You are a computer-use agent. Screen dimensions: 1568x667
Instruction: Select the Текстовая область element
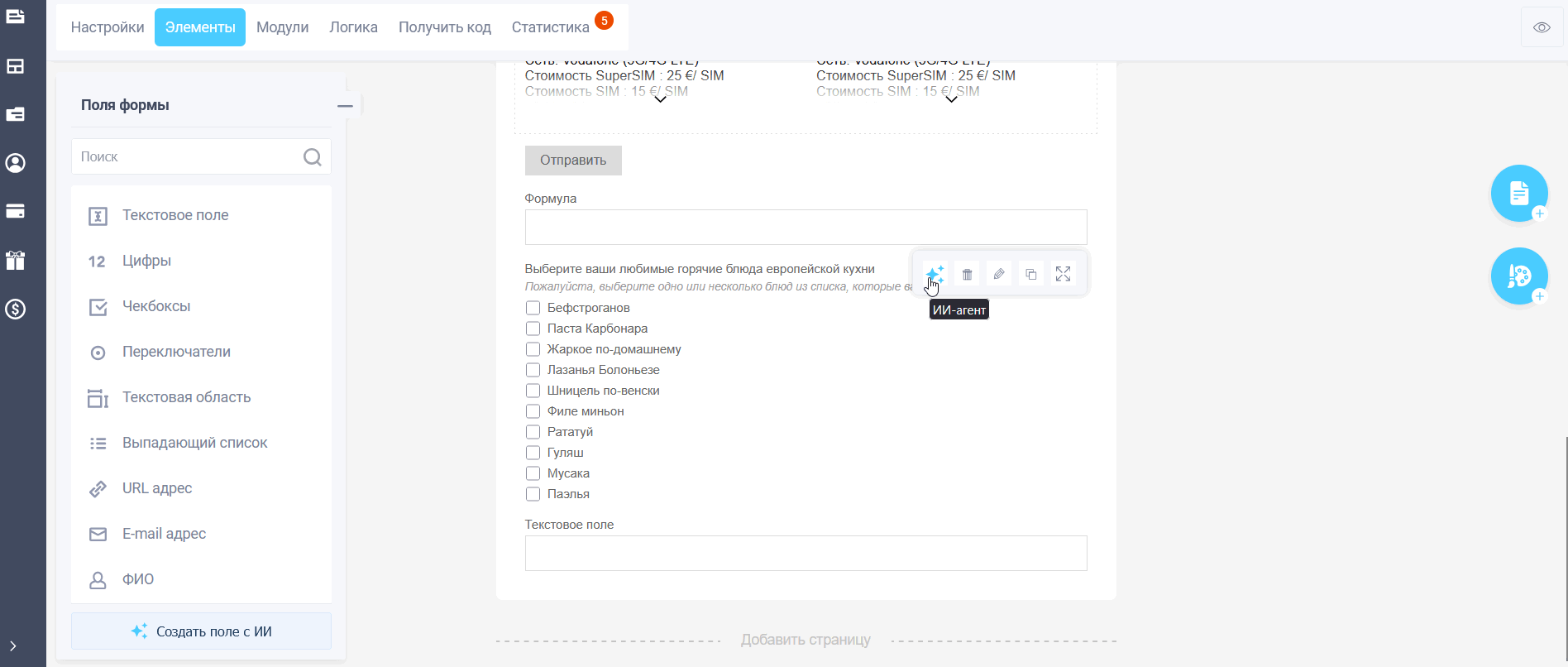click(201, 397)
